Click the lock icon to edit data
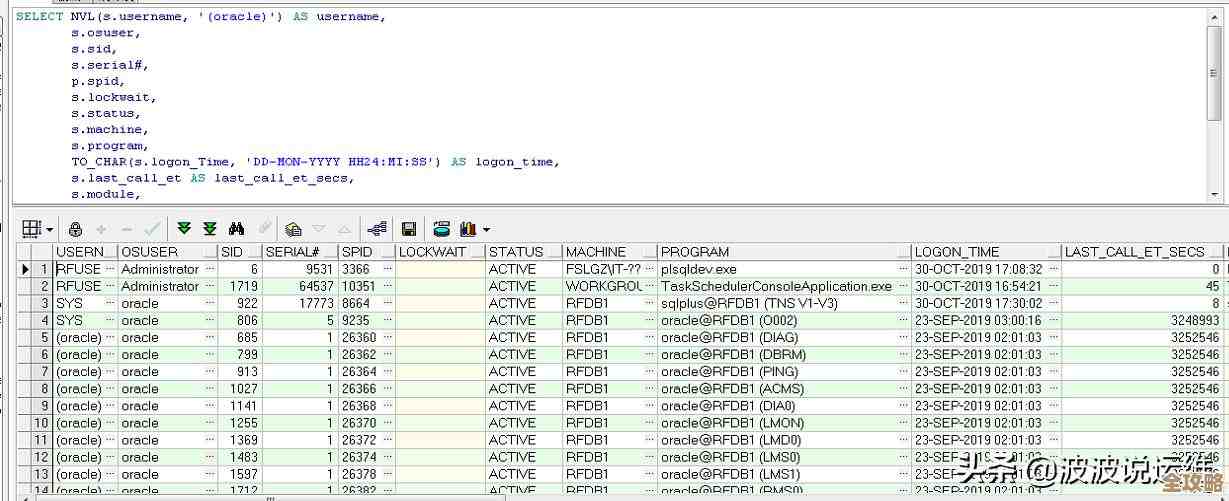Screen dimensions: 1229x501 point(75,229)
